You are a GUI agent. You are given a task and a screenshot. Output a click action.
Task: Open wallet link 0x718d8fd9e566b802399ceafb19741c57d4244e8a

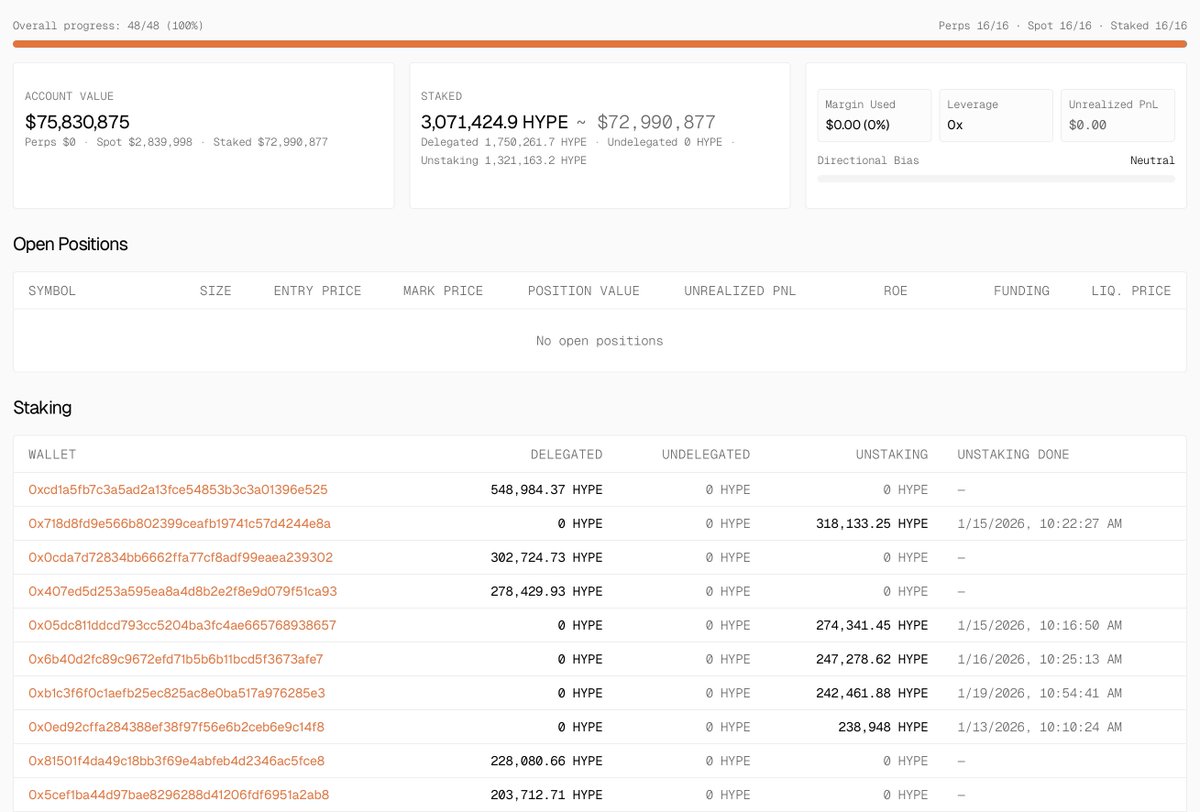[179, 524]
